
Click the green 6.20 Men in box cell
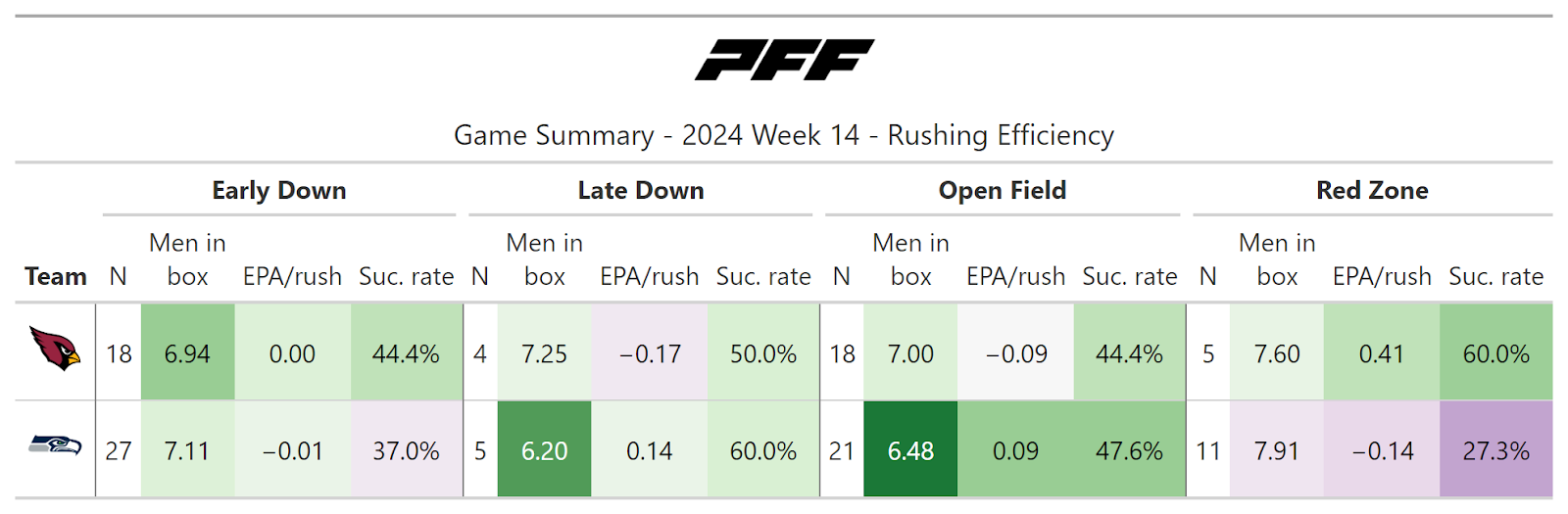tap(544, 450)
